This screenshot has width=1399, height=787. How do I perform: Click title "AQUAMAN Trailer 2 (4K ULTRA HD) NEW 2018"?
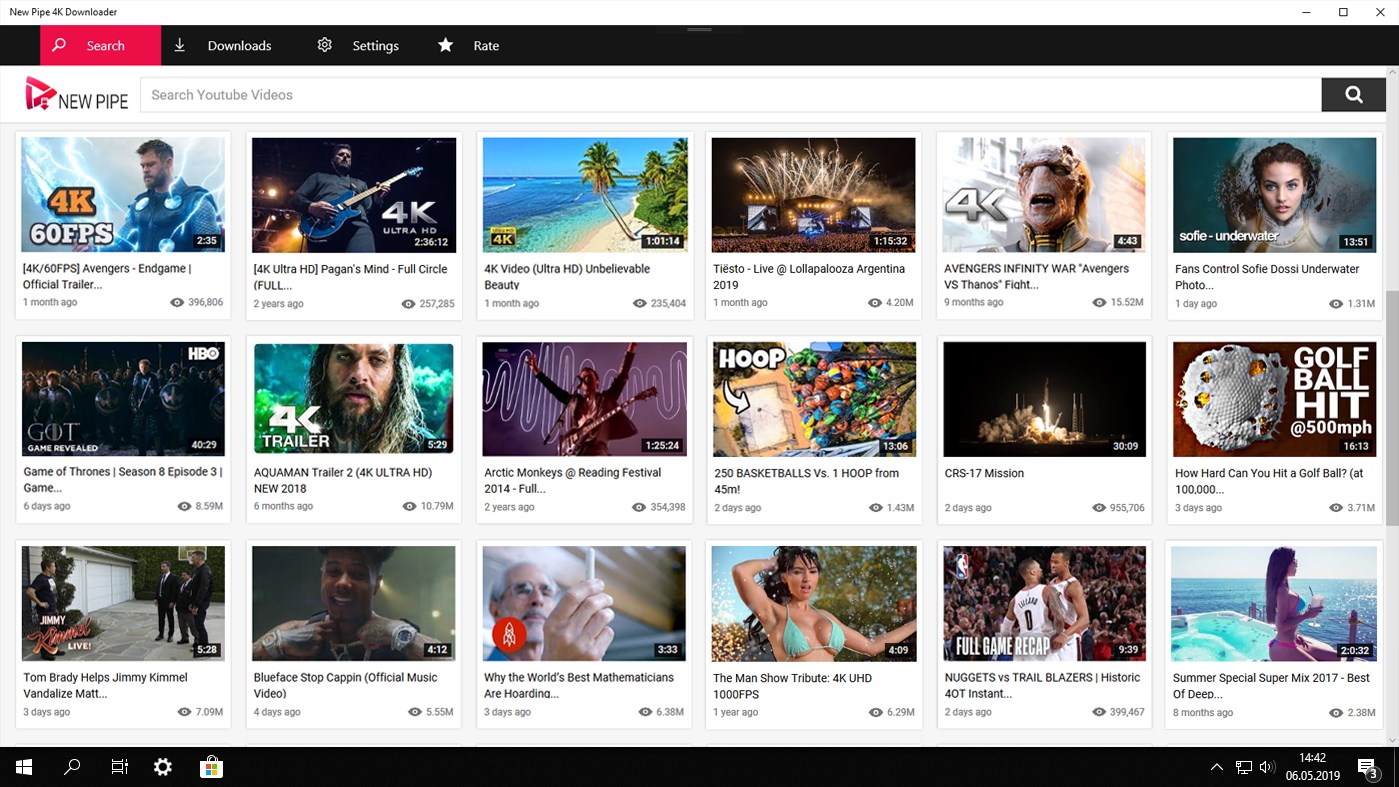[x=343, y=481]
